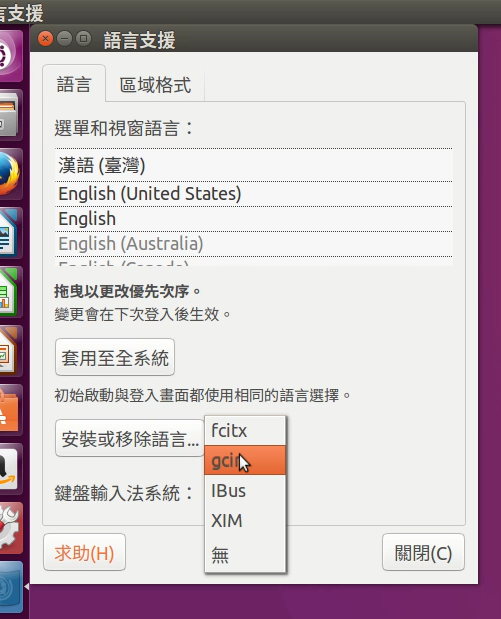Screen dimensions: 501x619
Task: Select fcitx in the input method list
Action: tap(245, 430)
